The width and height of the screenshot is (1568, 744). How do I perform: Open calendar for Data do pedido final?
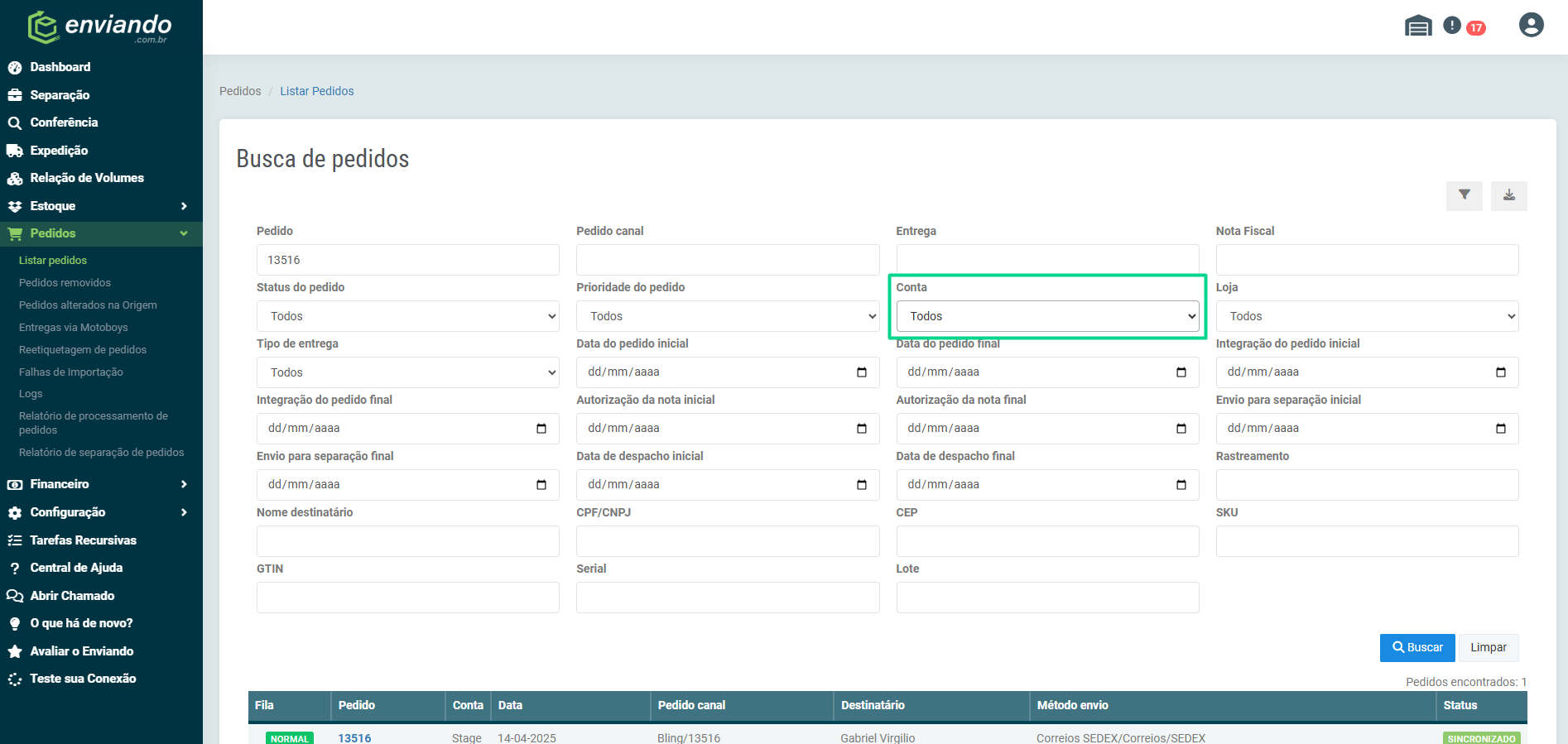tap(1181, 372)
